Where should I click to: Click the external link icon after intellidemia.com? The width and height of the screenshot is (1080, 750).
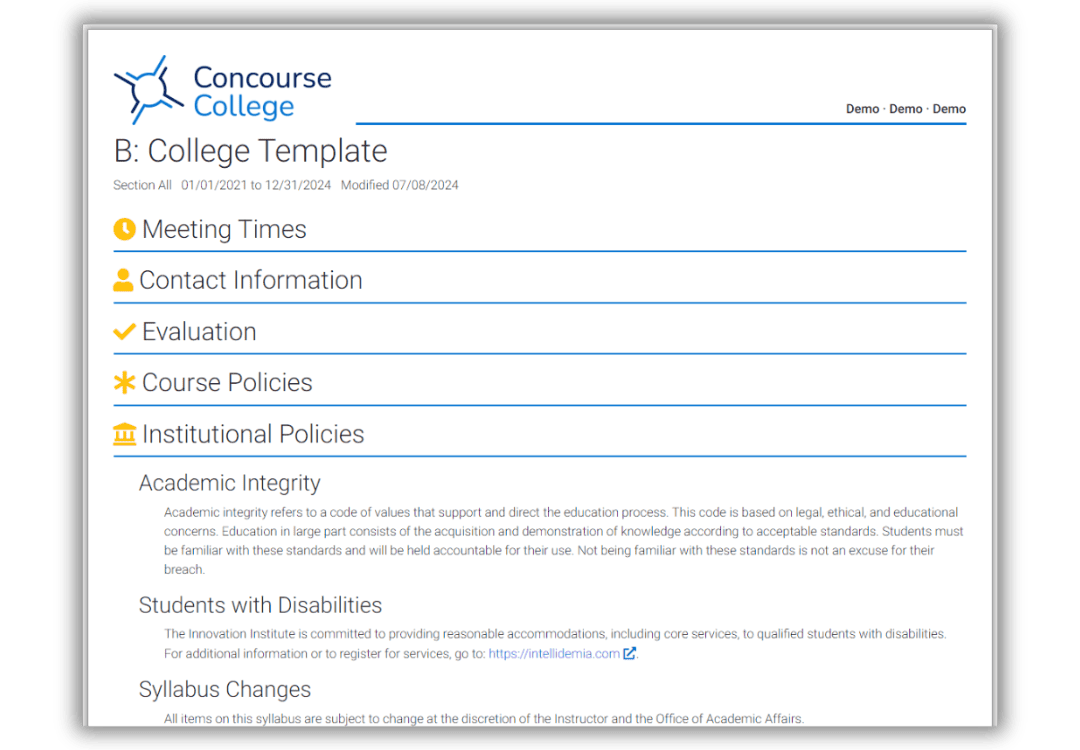[628, 652]
